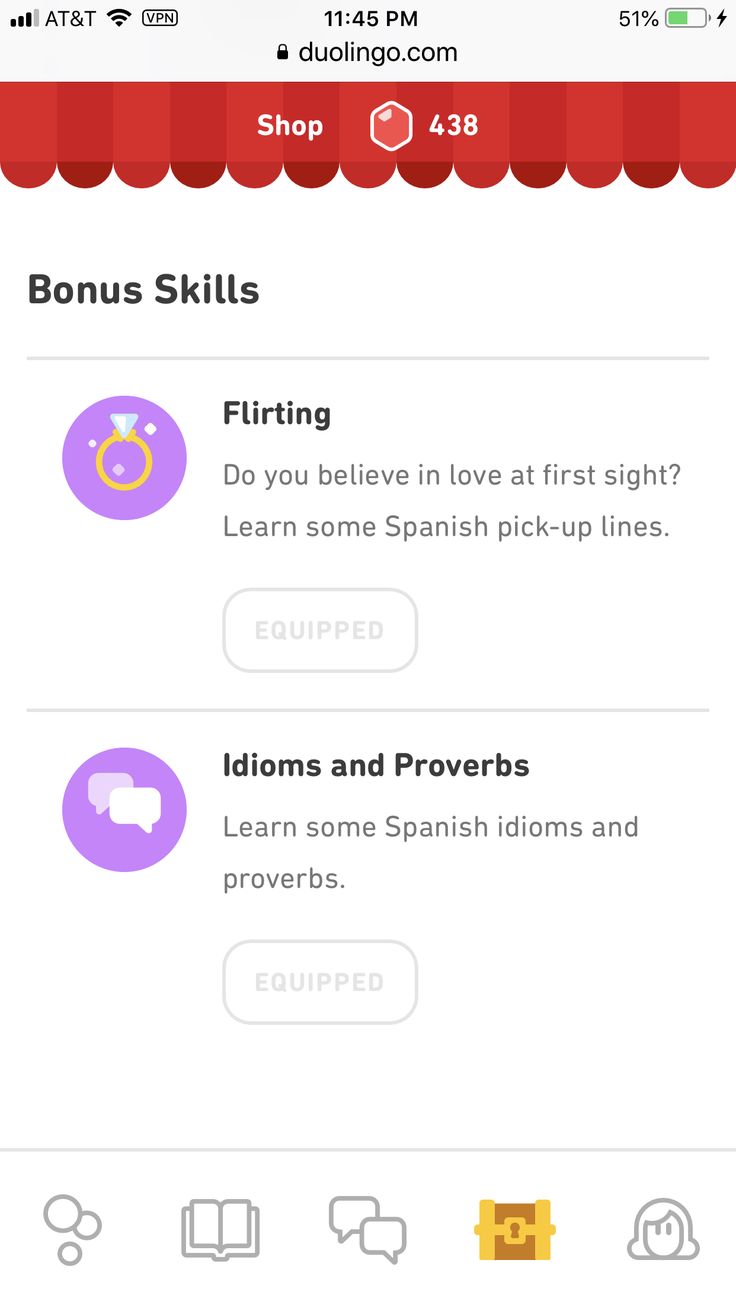Tap the 438 gems balance

point(453,126)
